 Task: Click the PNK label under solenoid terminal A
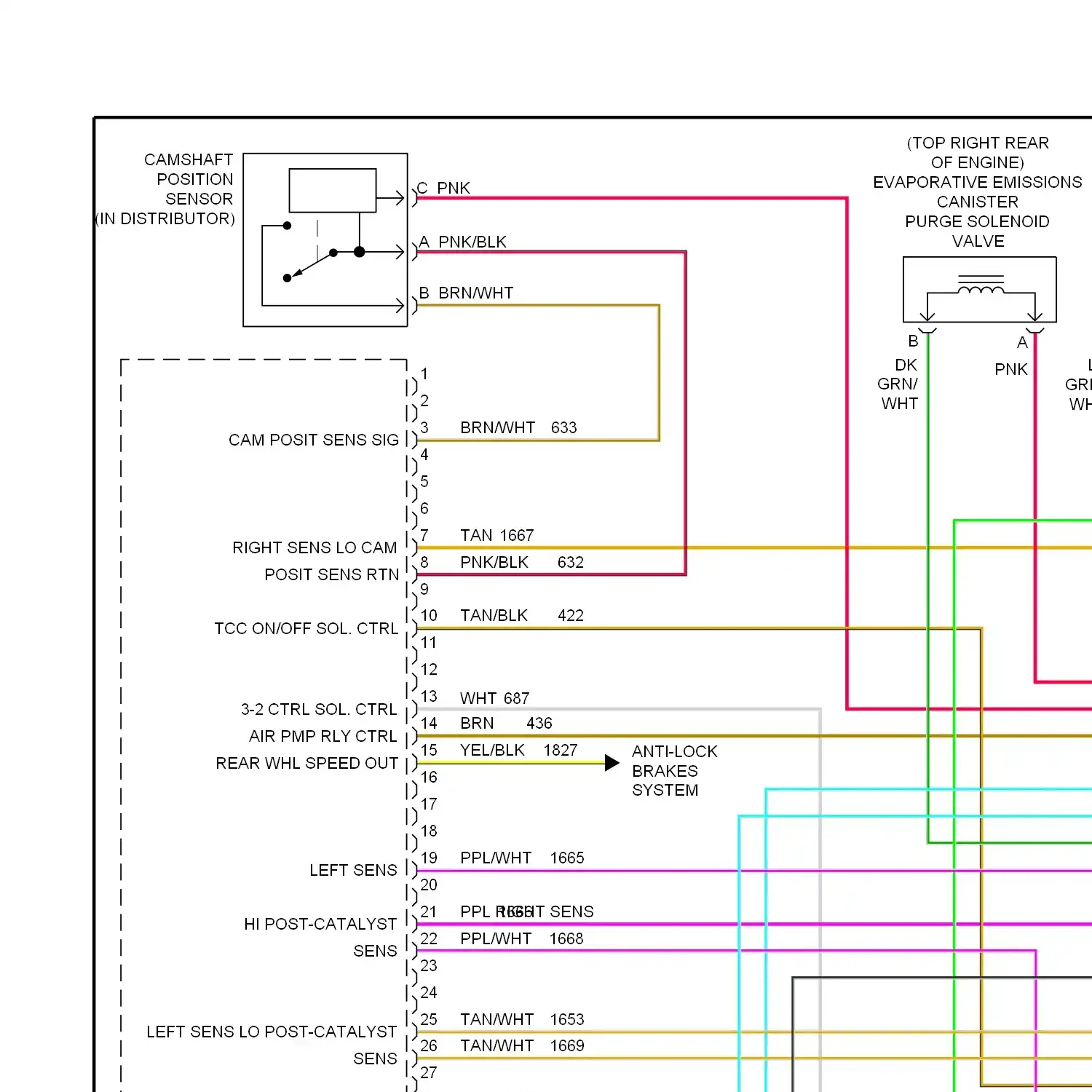click(x=1011, y=369)
